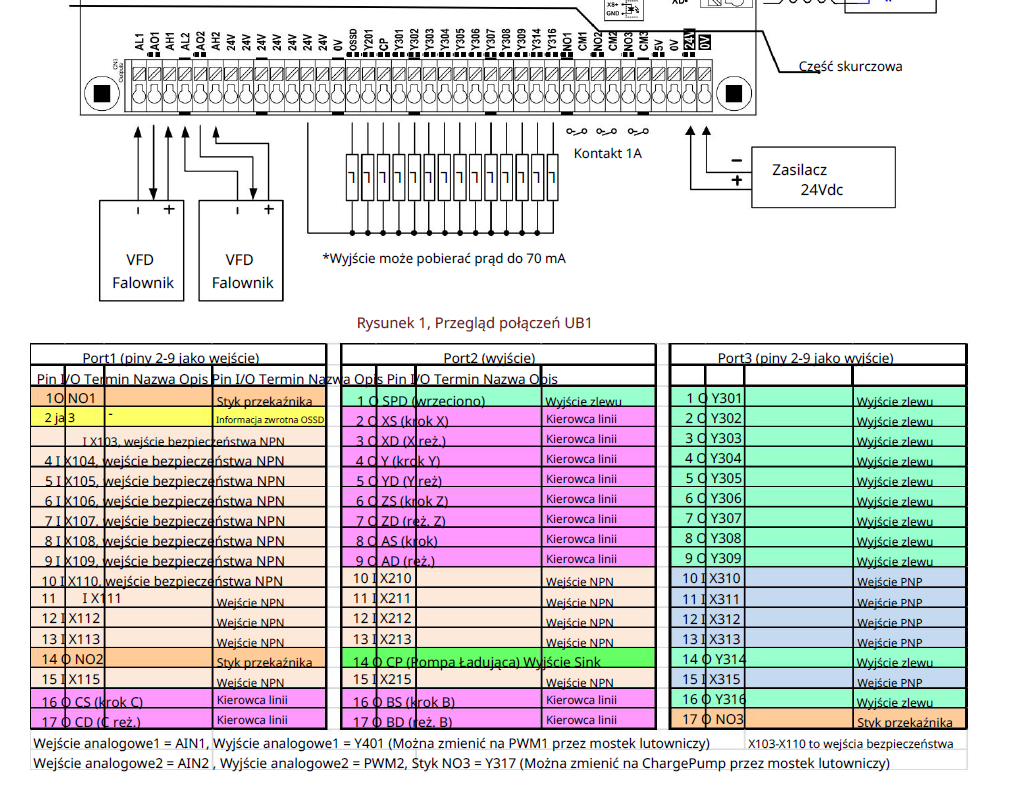Image resolution: width=1027 pixels, height=791 pixels.
Task: Click the "CD (C reż.)" cell
Action: [x=107, y=722]
